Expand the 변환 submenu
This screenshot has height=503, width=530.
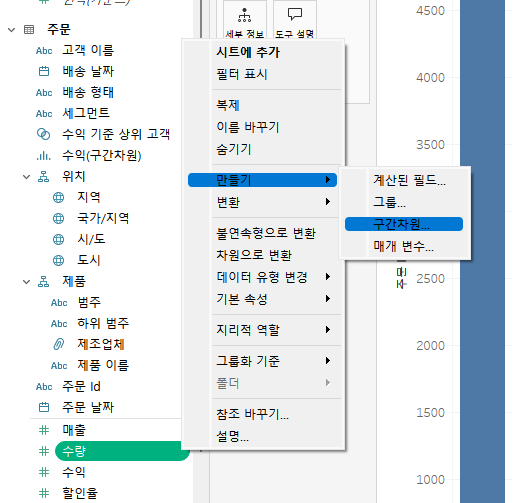274,202
